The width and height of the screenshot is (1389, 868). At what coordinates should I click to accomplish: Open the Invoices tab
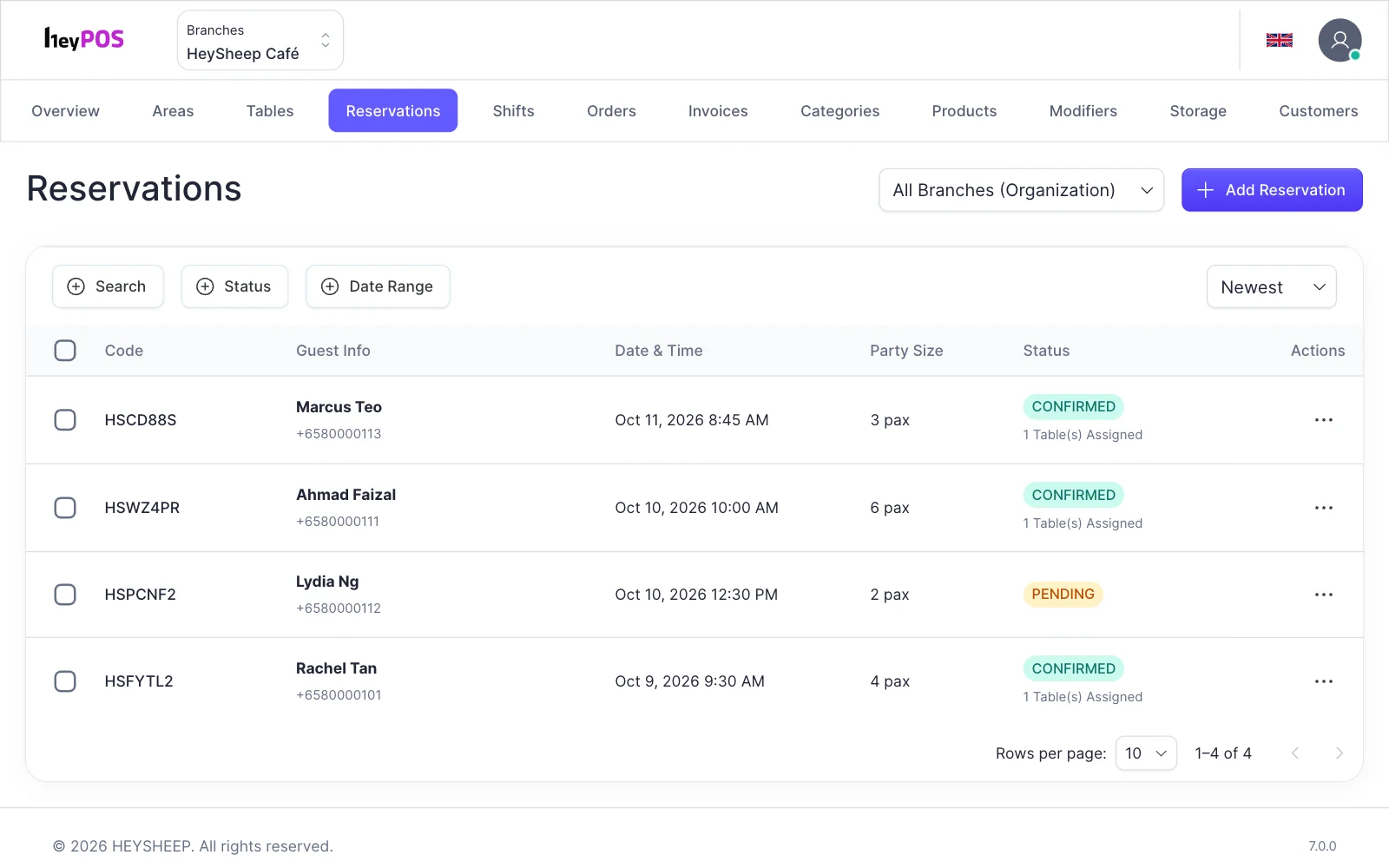coord(718,111)
